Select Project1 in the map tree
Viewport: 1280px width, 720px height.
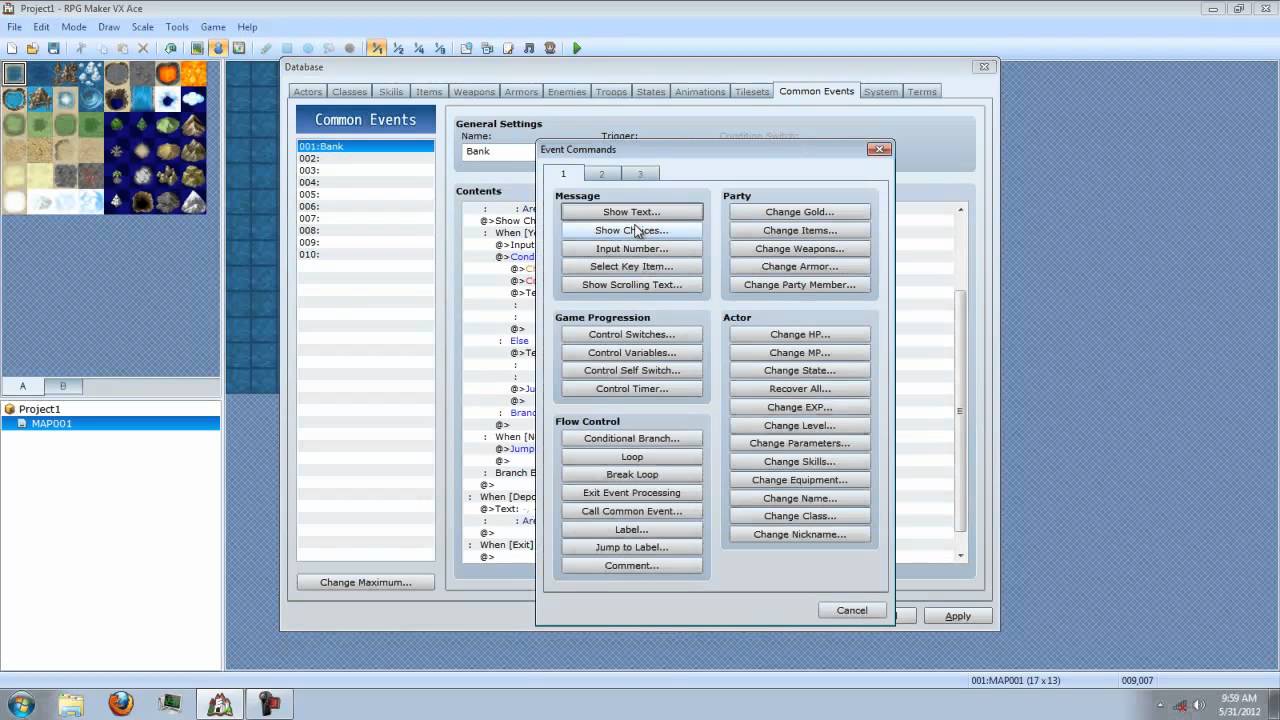39,409
